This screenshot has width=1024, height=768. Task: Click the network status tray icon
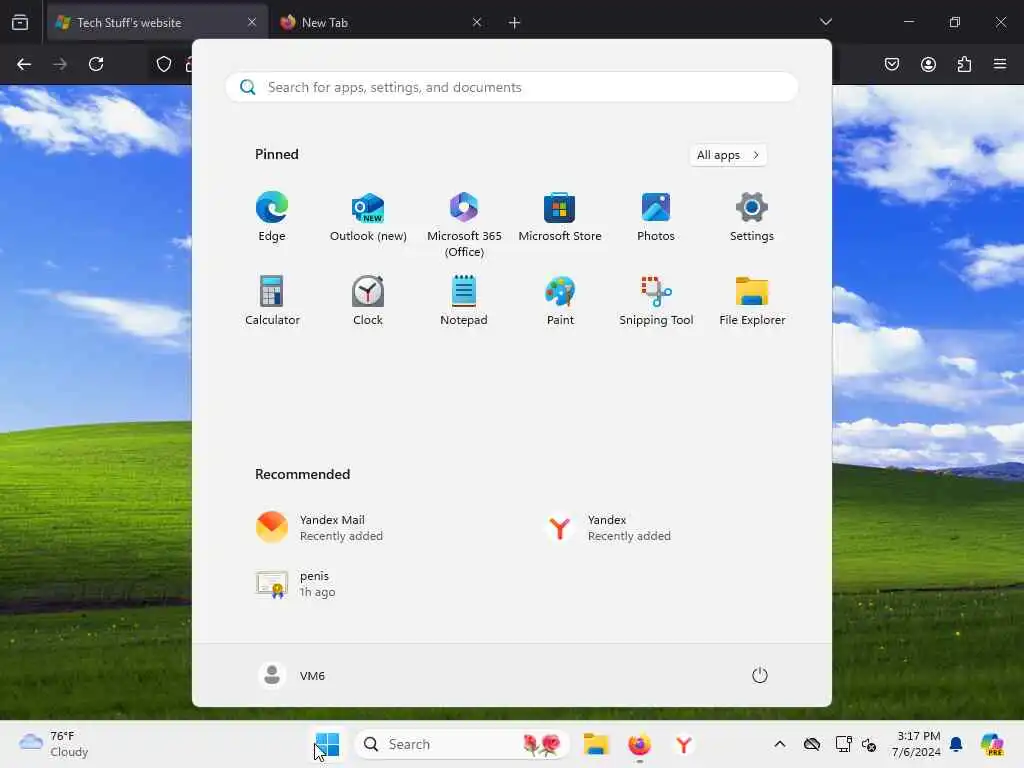click(843, 744)
